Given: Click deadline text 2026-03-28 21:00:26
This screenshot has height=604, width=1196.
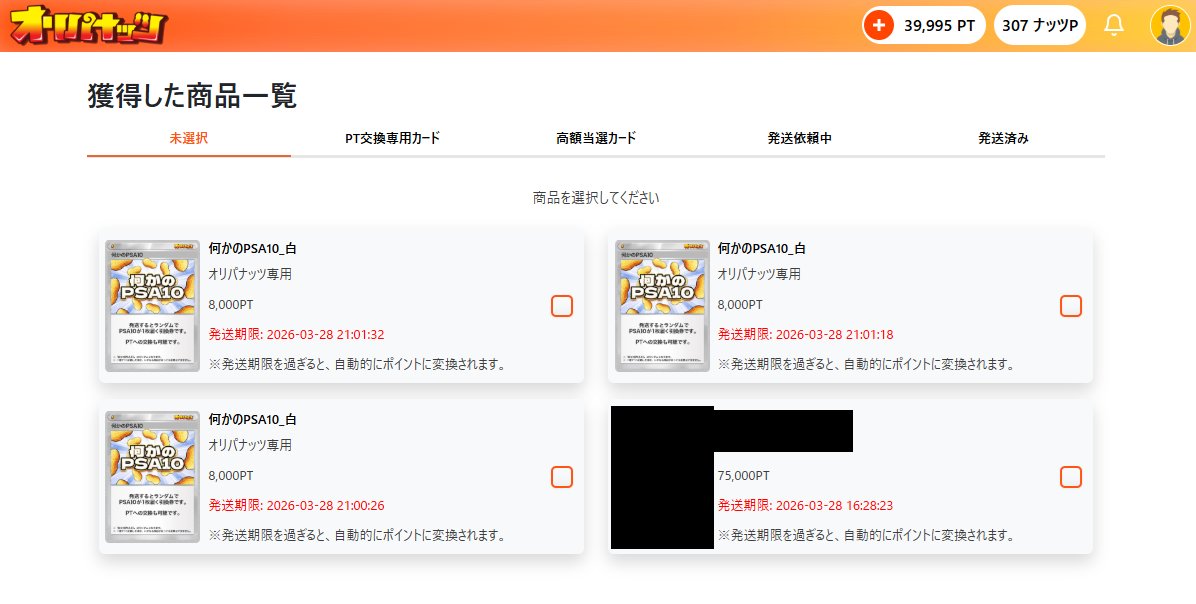Looking at the screenshot, I should coord(297,505).
